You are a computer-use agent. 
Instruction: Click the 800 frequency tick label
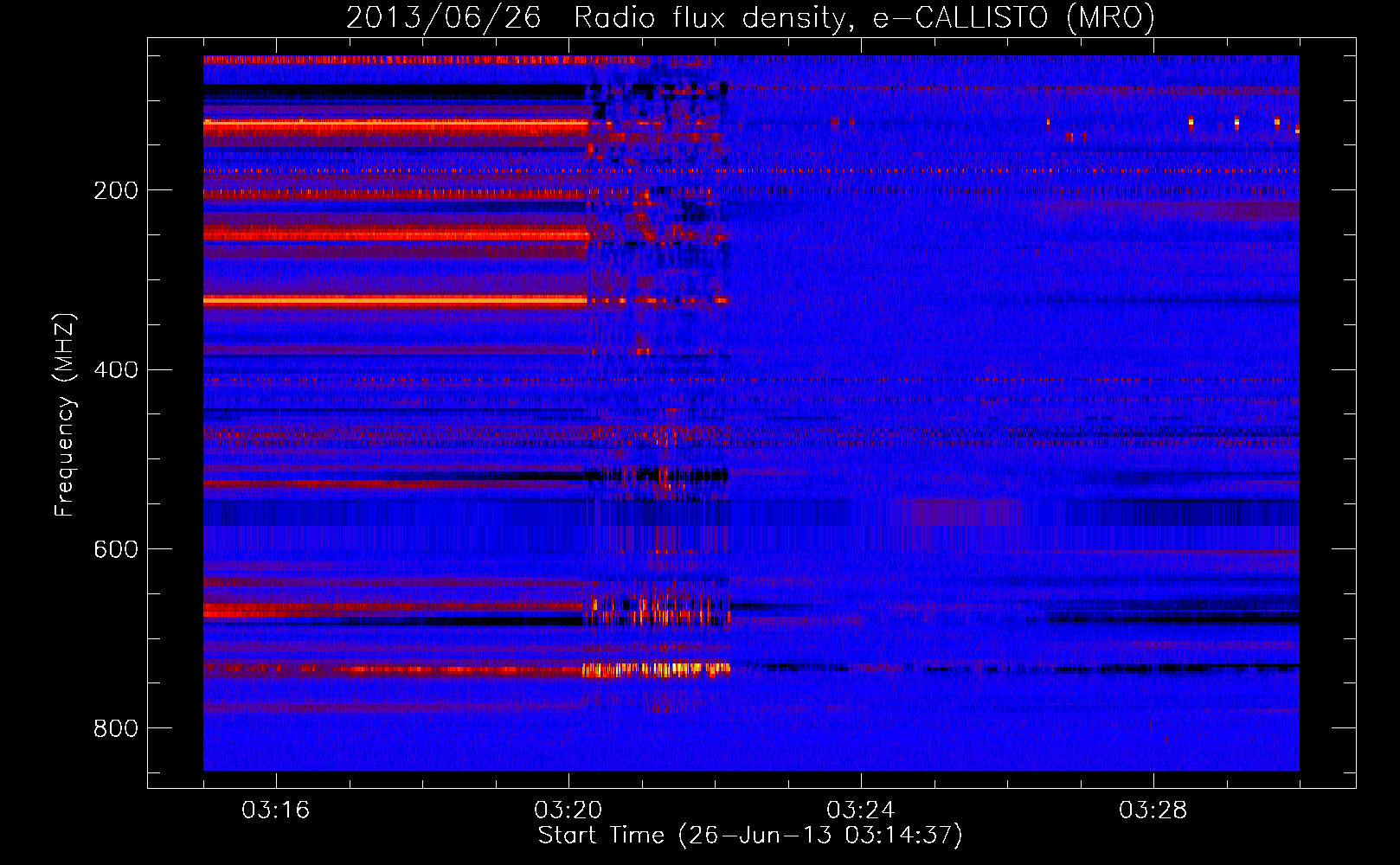(116, 728)
